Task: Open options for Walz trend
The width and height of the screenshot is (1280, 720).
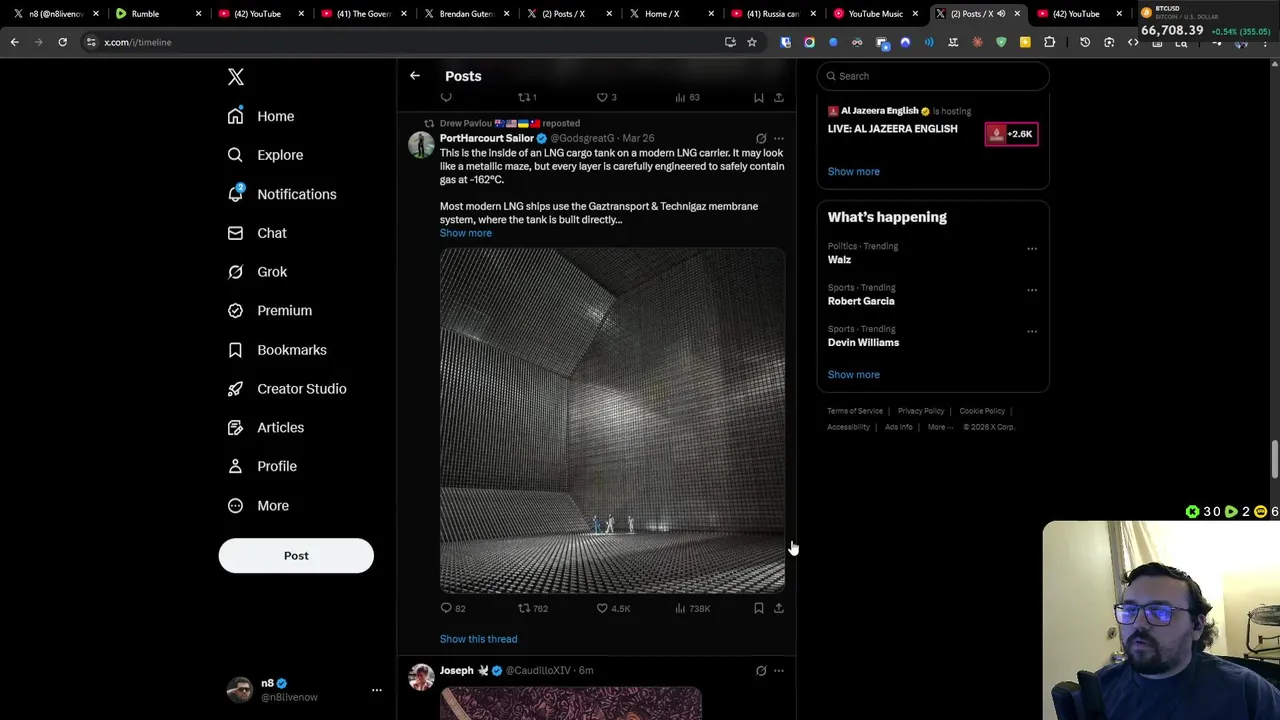Action: (x=1032, y=249)
